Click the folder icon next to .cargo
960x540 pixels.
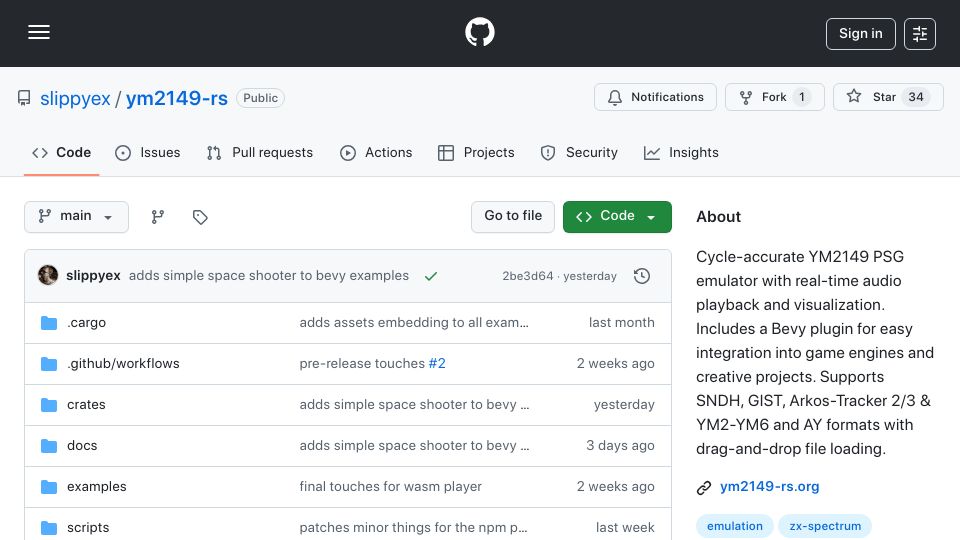(49, 323)
